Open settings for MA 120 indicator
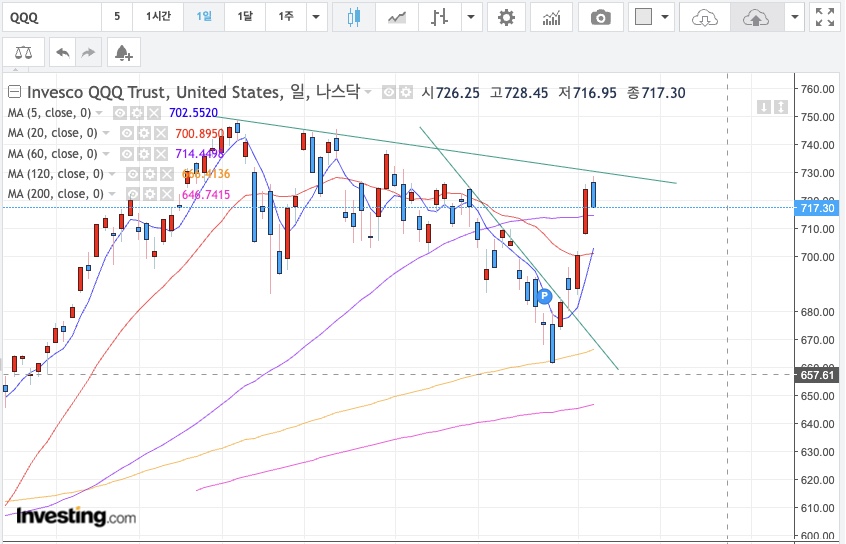This screenshot has width=846, height=544. pos(150,174)
